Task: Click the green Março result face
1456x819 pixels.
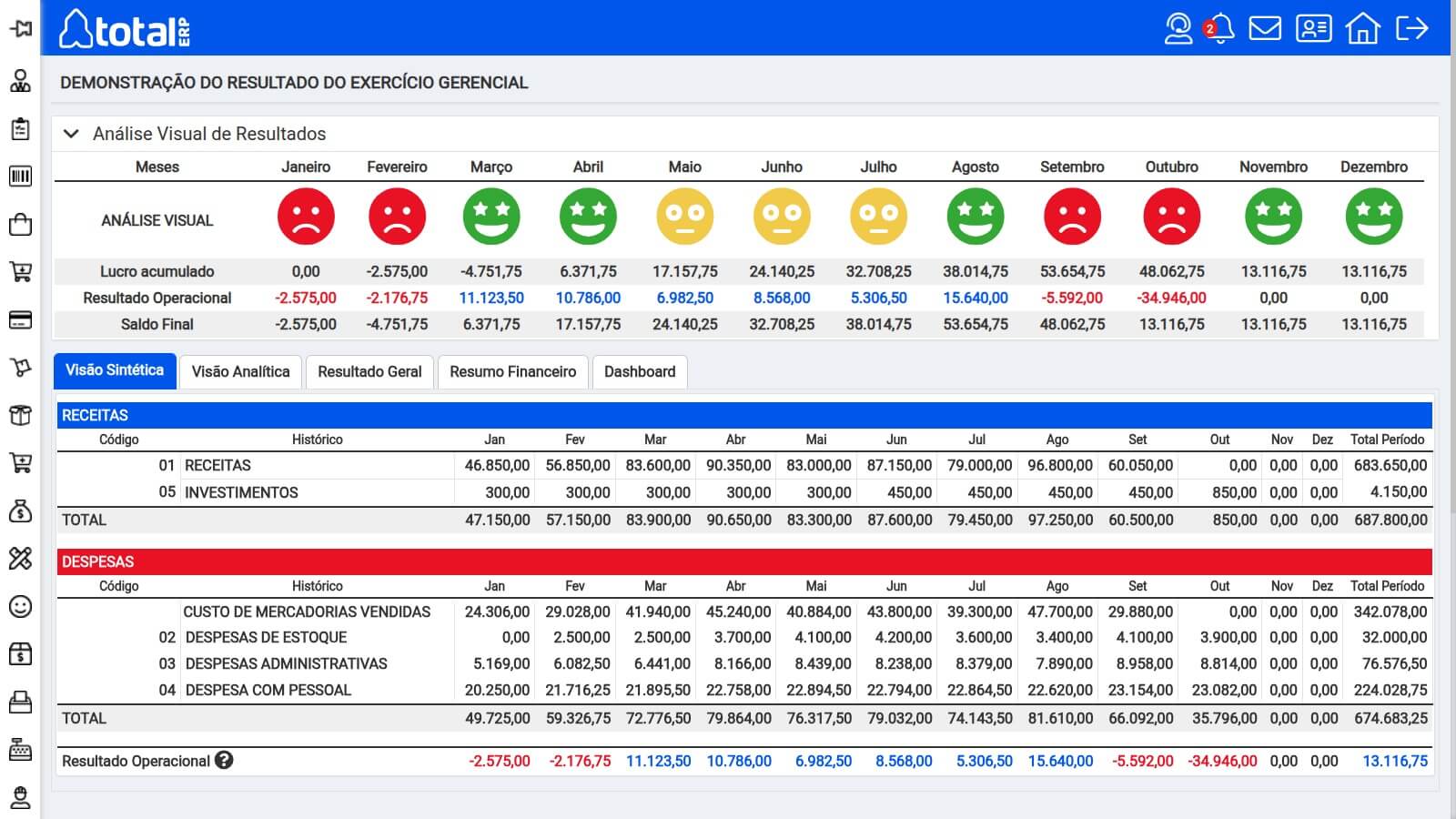Action: (x=491, y=217)
